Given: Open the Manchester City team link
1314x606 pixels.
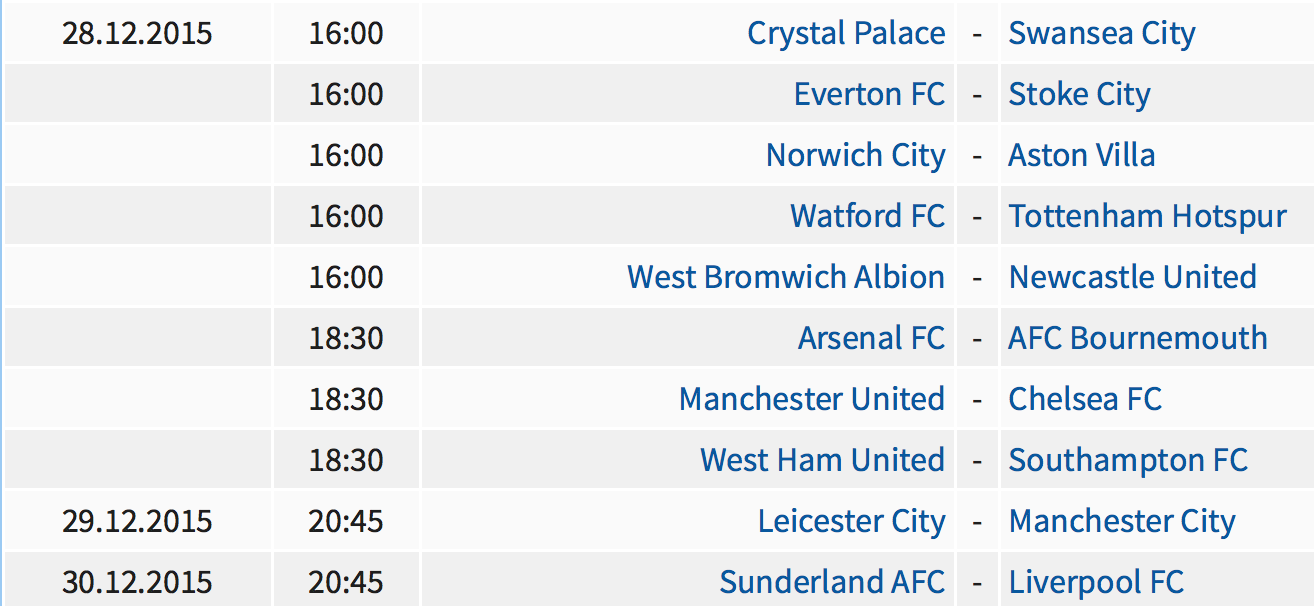Looking at the screenshot, I should [1122, 522].
